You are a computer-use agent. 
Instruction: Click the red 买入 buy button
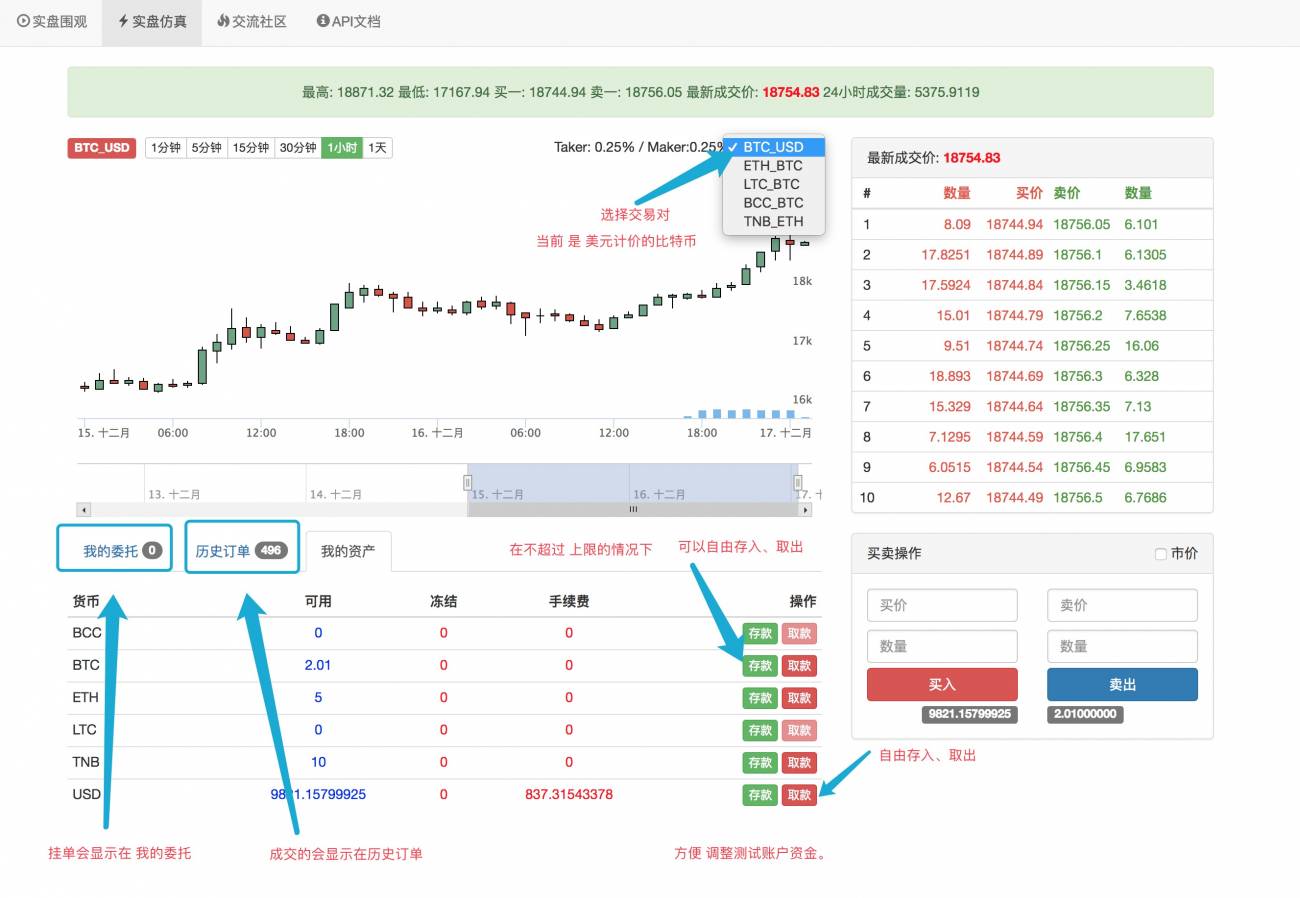tap(941, 684)
